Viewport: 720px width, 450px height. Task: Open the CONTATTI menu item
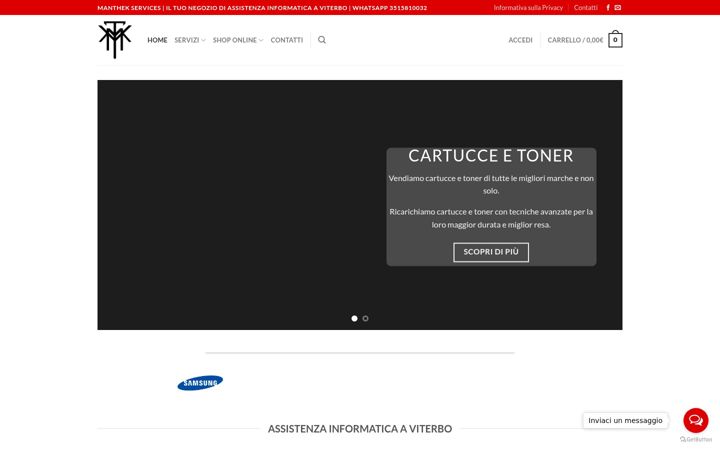287,40
